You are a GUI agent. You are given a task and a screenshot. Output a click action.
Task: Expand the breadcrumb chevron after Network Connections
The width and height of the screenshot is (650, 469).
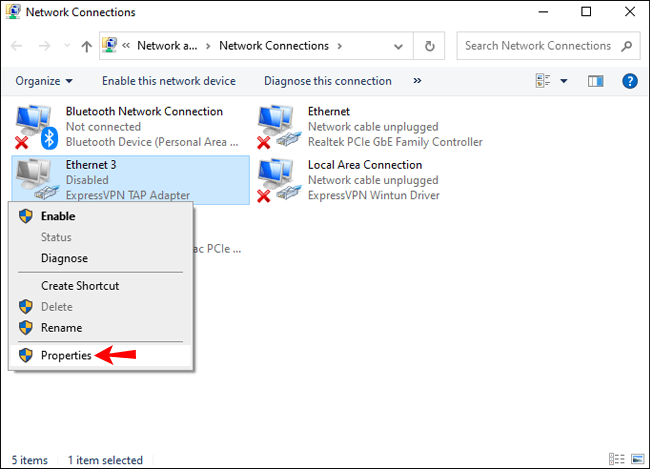[340, 46]
